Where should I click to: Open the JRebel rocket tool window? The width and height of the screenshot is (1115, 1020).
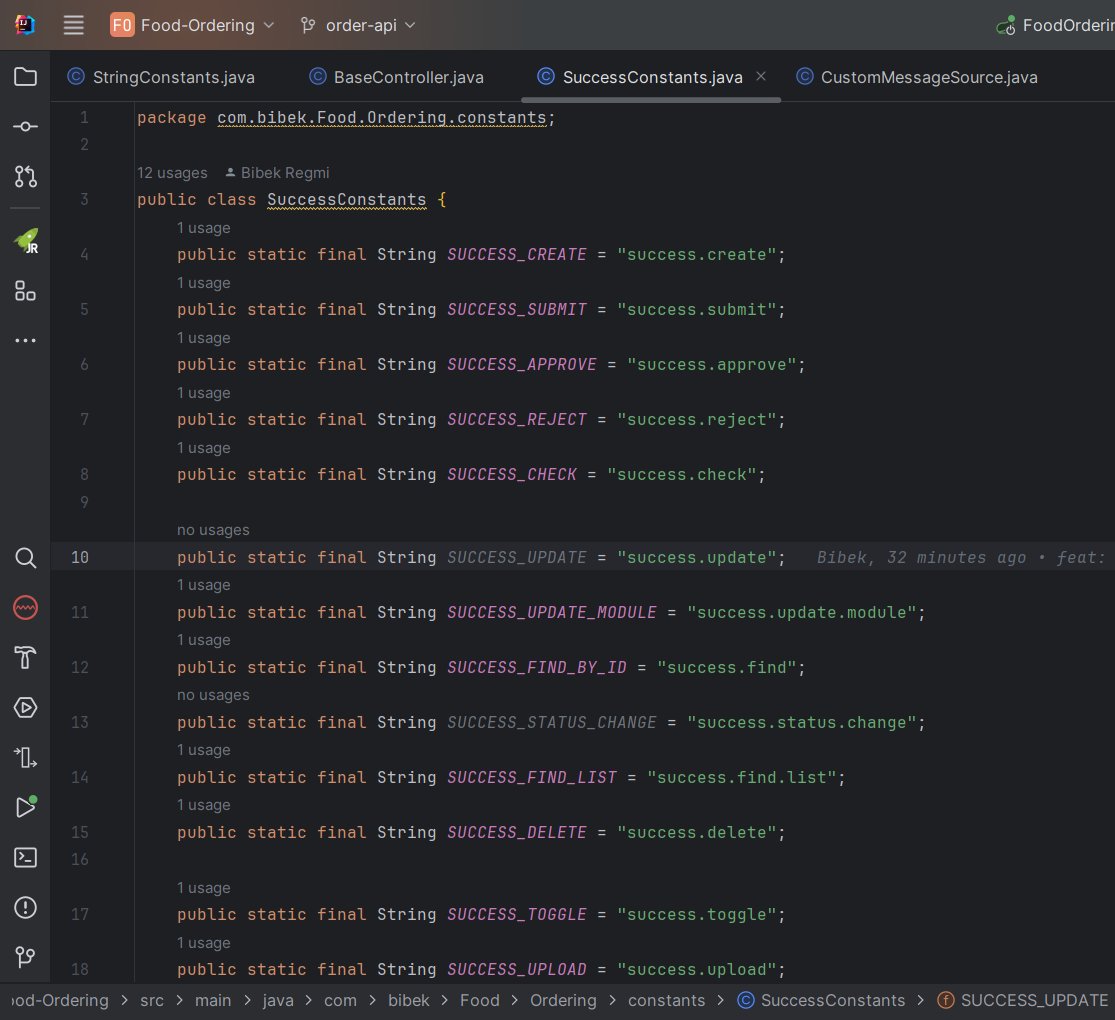[26, 241]
